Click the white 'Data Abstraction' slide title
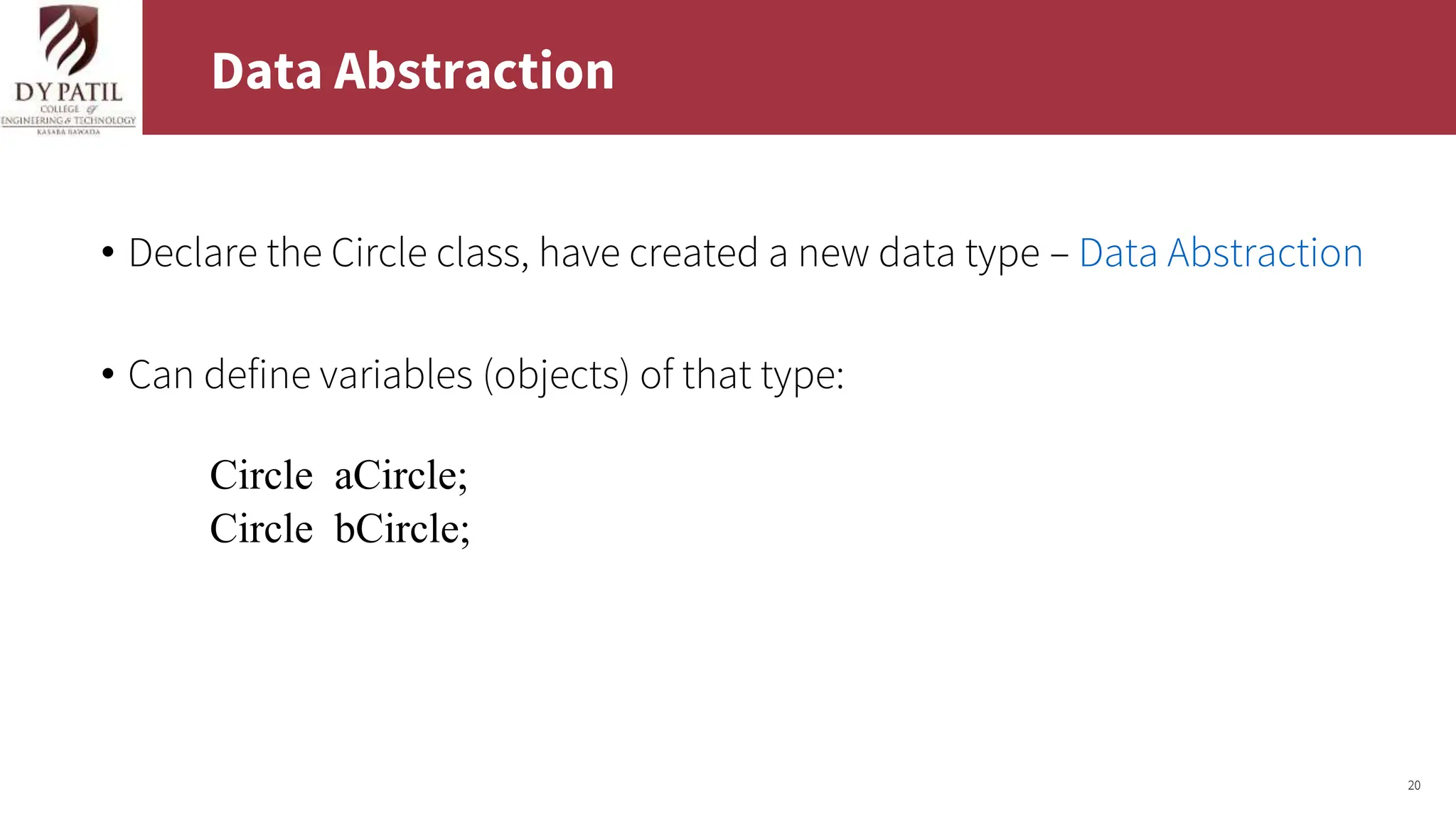This screenshot has height=819, width=1456. [412, 71]
